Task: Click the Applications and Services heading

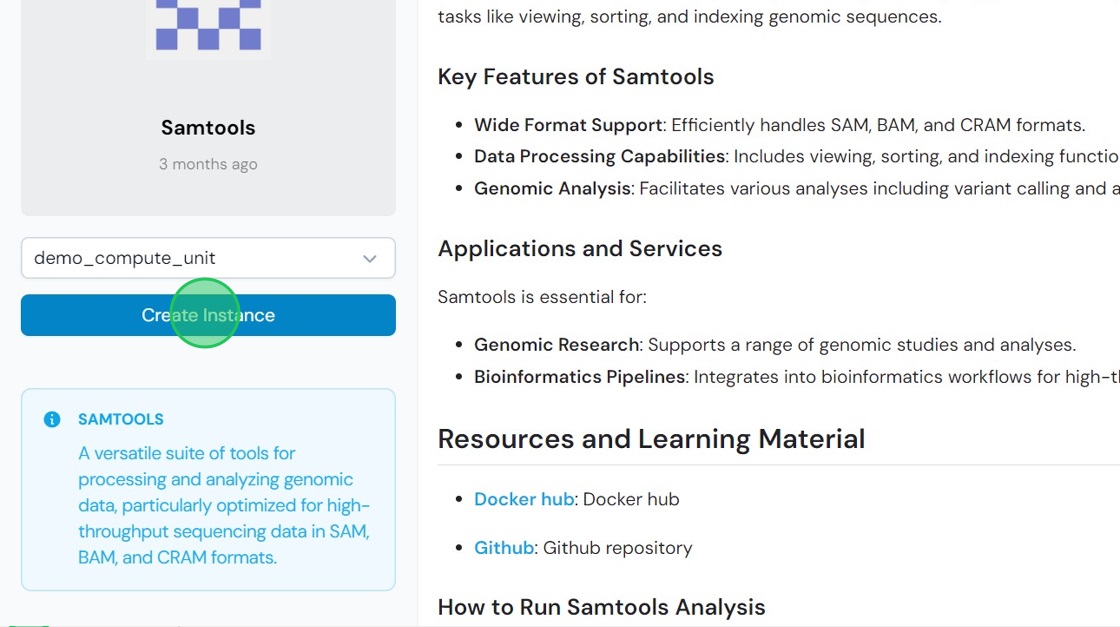Action: point(580,249)
